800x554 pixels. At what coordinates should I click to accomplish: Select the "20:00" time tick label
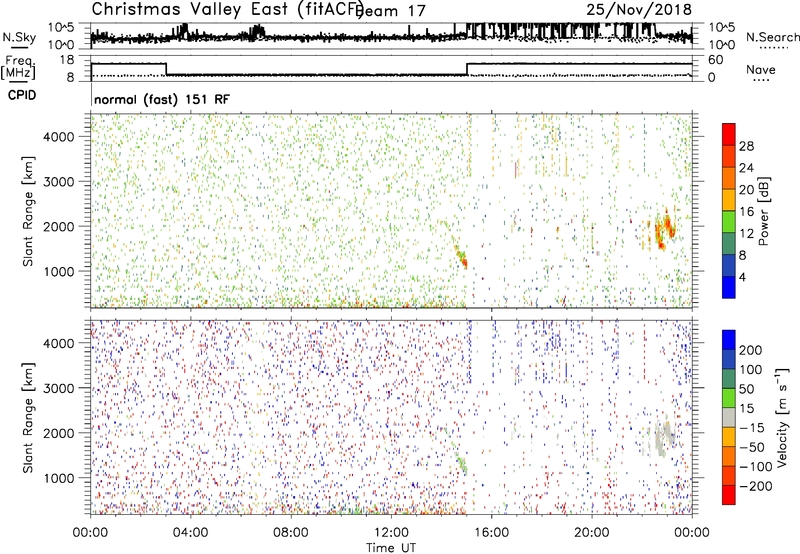591,533
